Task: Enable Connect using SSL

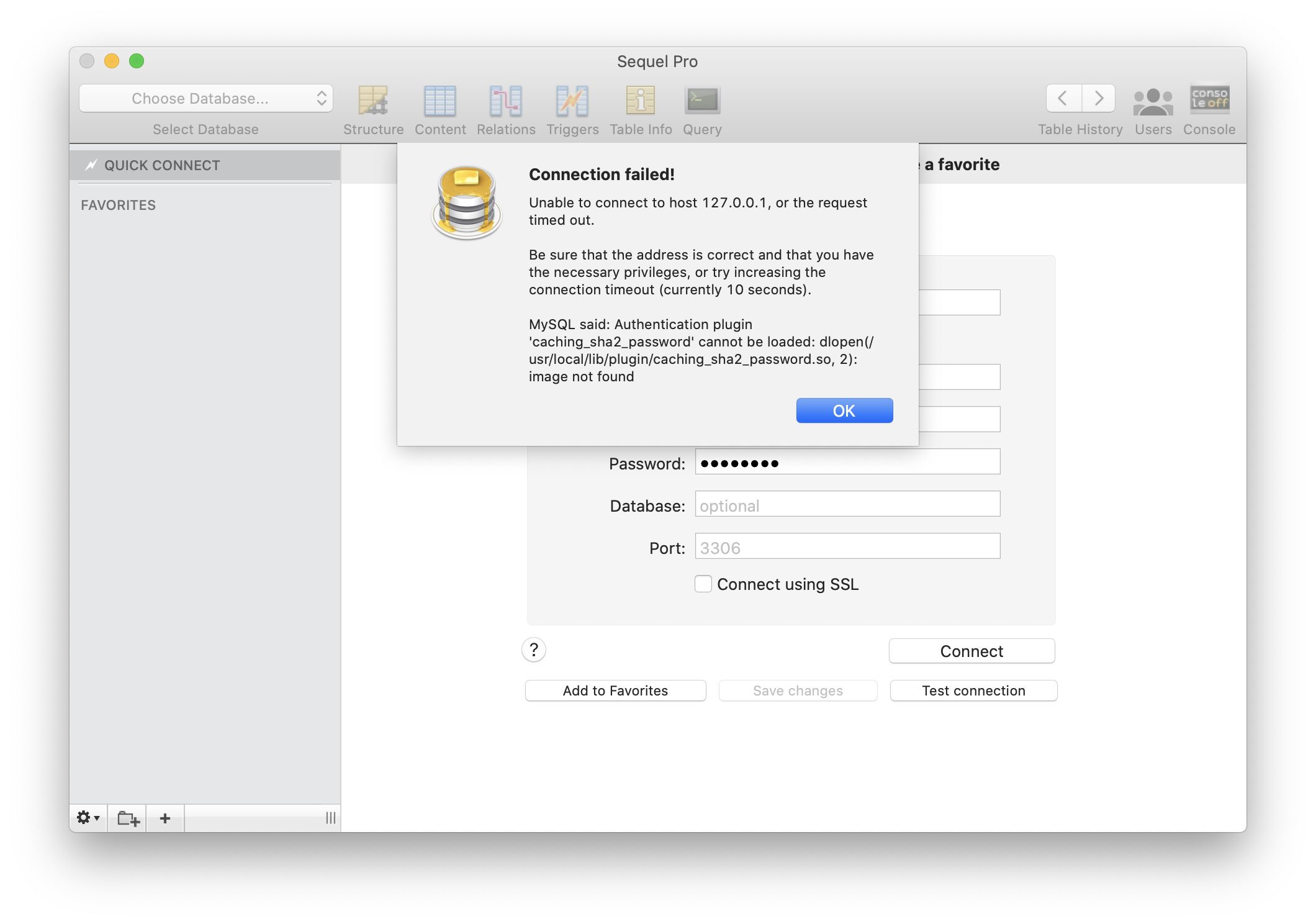Action: 703,584
